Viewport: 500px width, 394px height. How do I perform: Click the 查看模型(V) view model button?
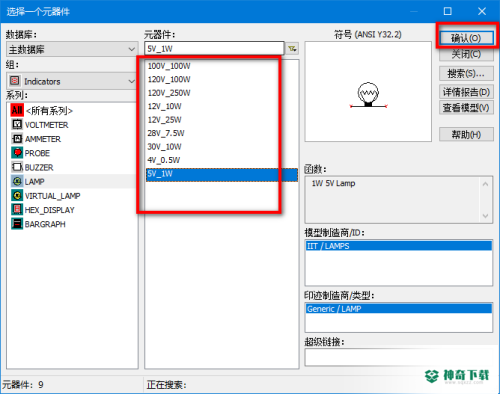click(x=466, y=108)
